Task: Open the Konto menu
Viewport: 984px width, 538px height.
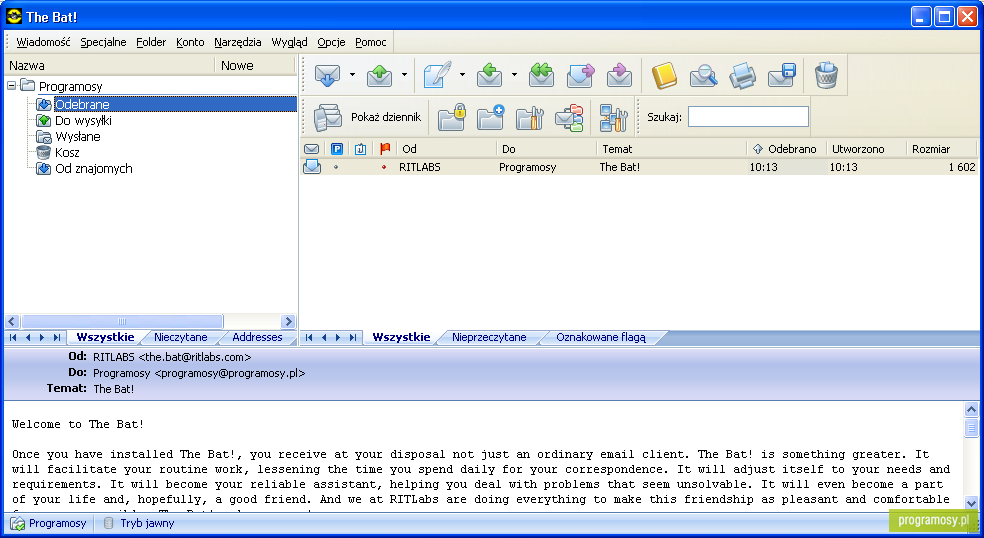Action: (x=190, y=42)
